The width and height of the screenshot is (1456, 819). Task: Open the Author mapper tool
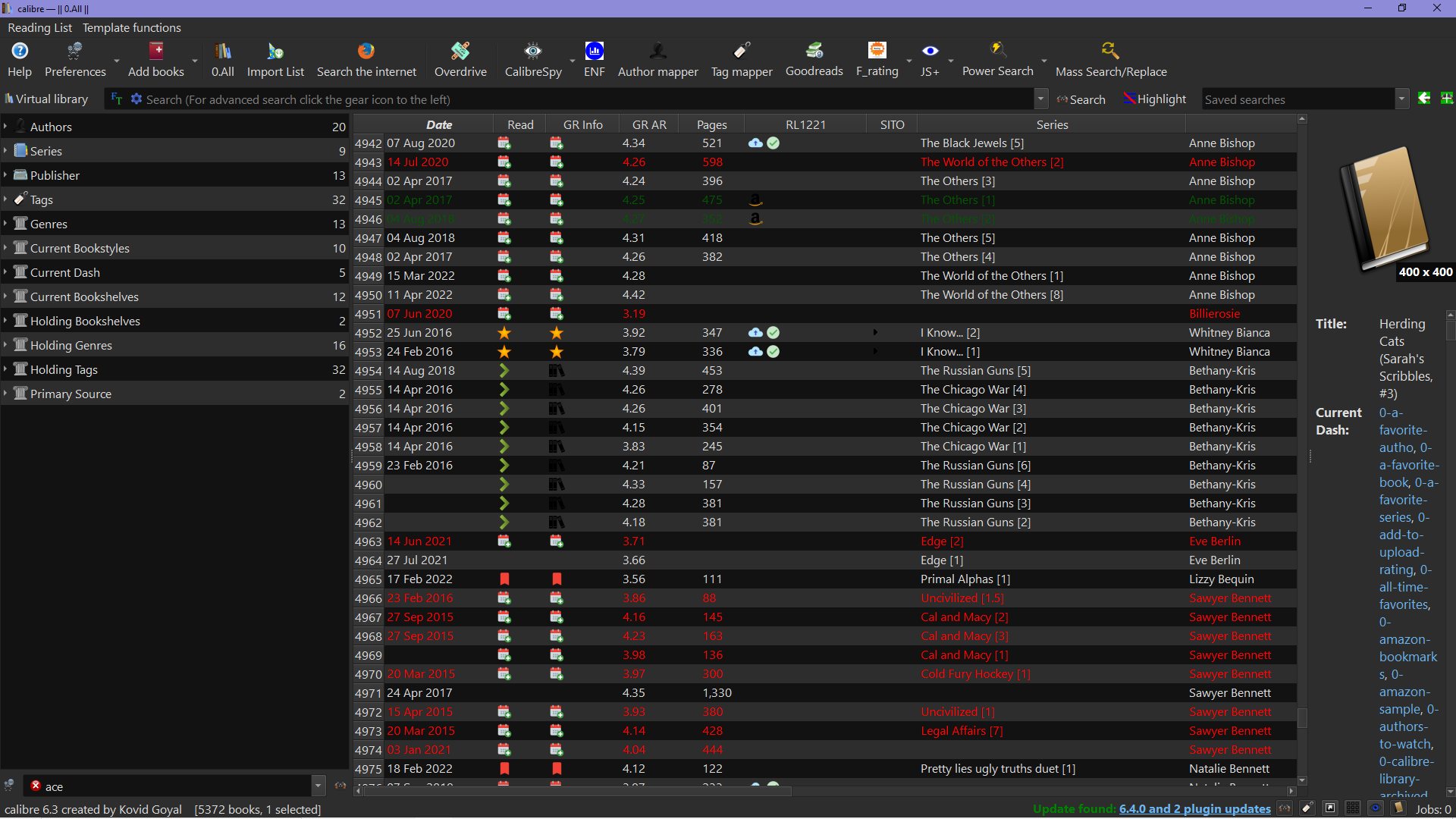pyautogui.click(x=657, y=59)
